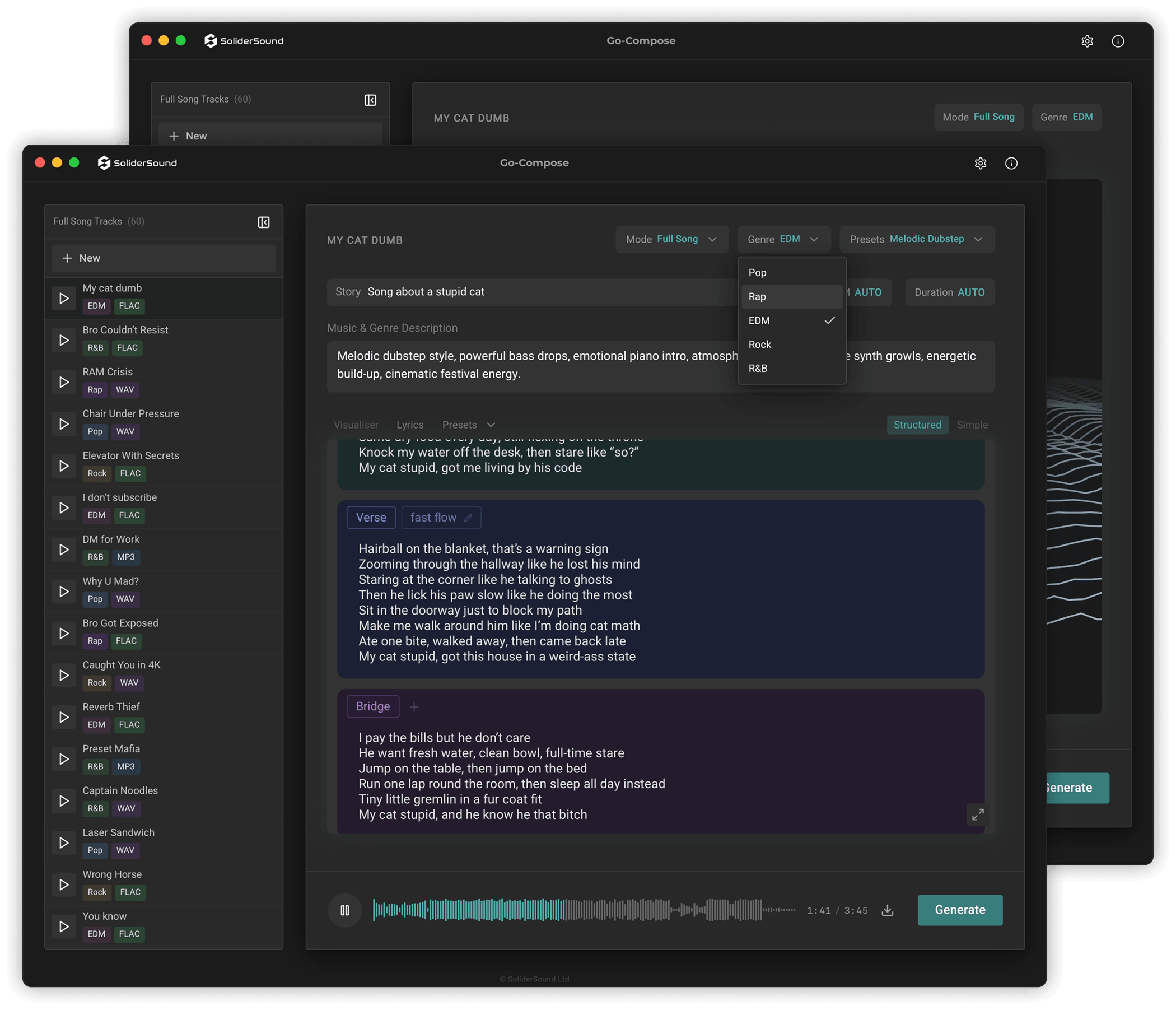The width and height of the screenshot is (1176, 1010).
Task: Pause the currently playing song
Action: (344, 910)
